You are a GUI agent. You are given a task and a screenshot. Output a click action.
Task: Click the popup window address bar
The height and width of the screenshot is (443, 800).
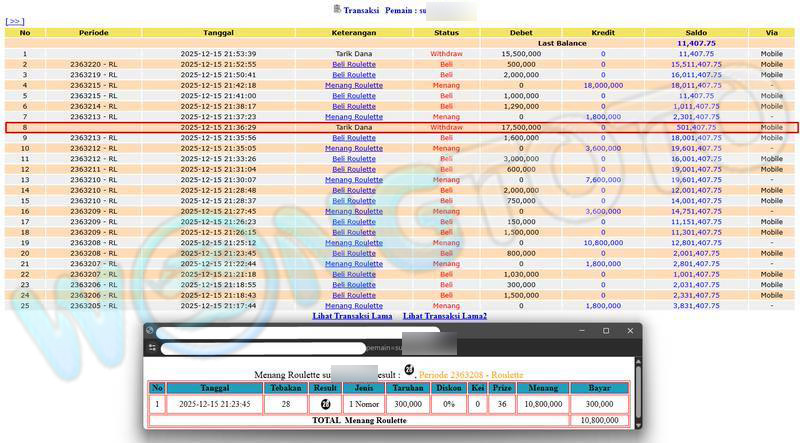click(260, 348)
